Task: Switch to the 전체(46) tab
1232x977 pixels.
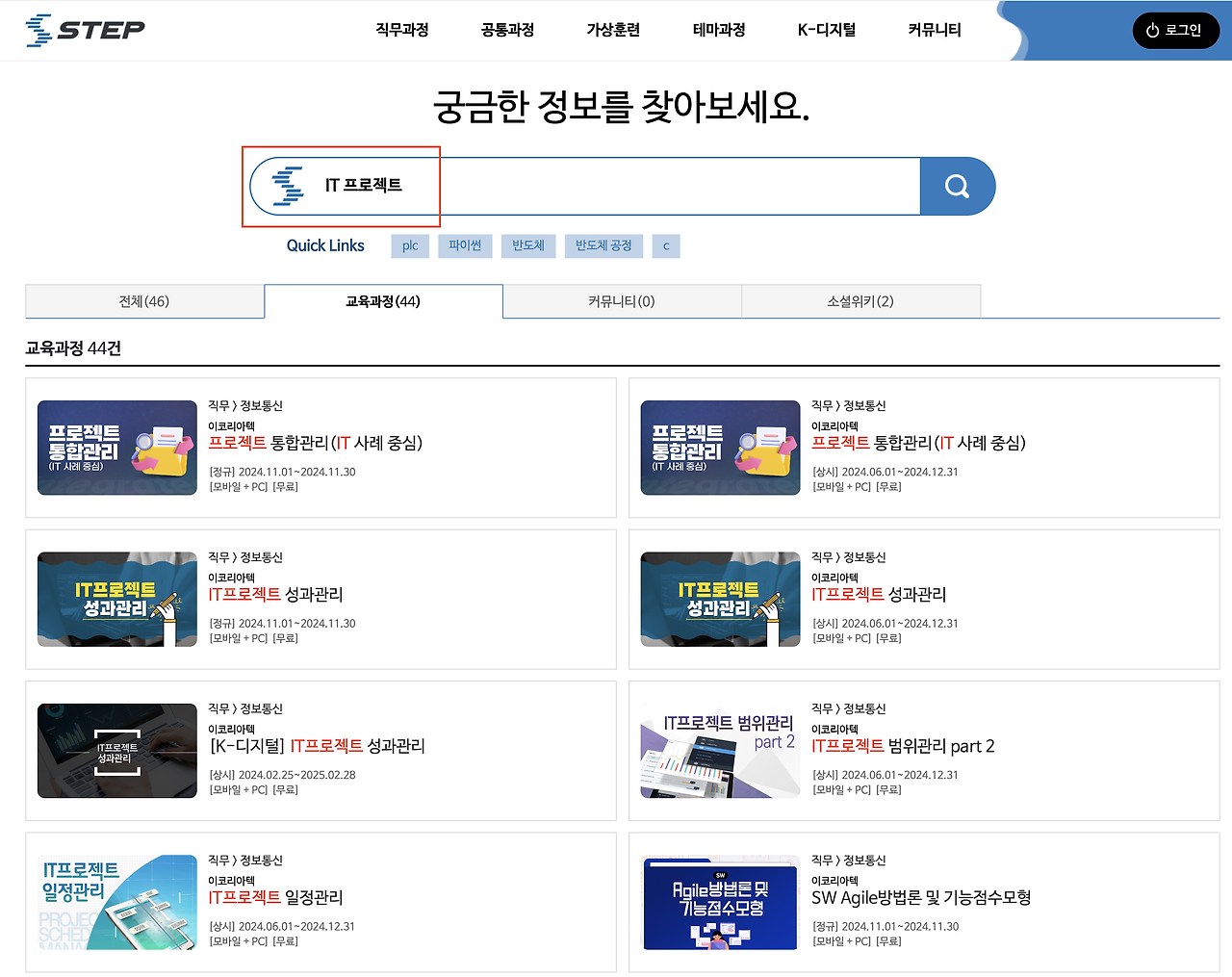Action: click(144, 300)
